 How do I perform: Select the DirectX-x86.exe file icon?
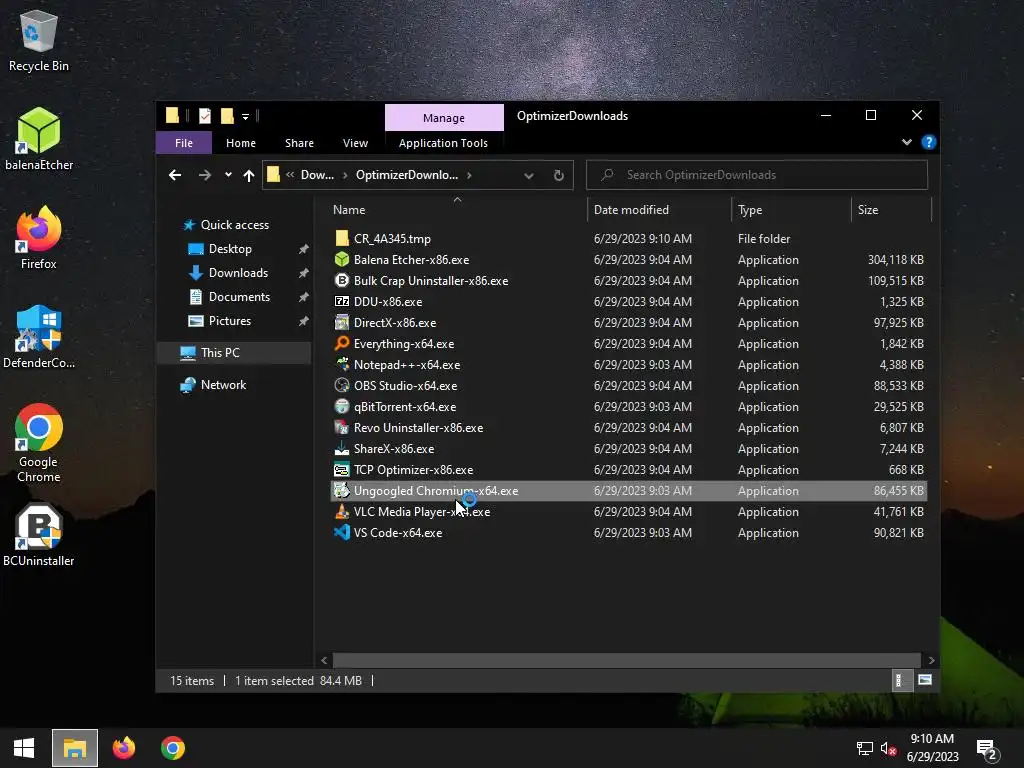click(342, 322)
